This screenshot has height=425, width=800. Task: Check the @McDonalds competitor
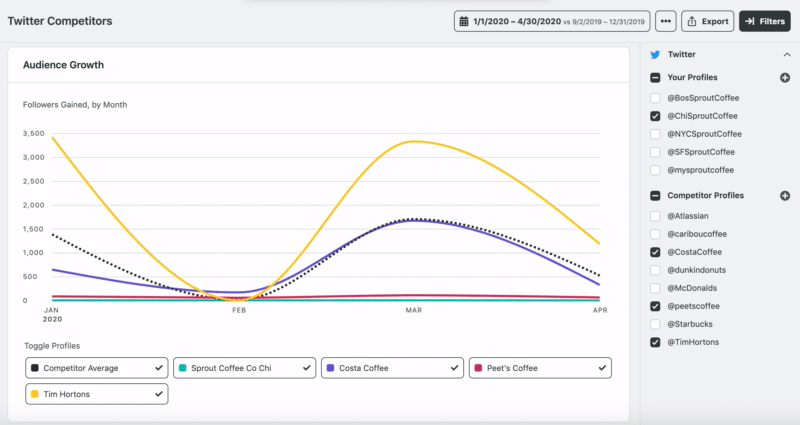(x=655, y=288)
